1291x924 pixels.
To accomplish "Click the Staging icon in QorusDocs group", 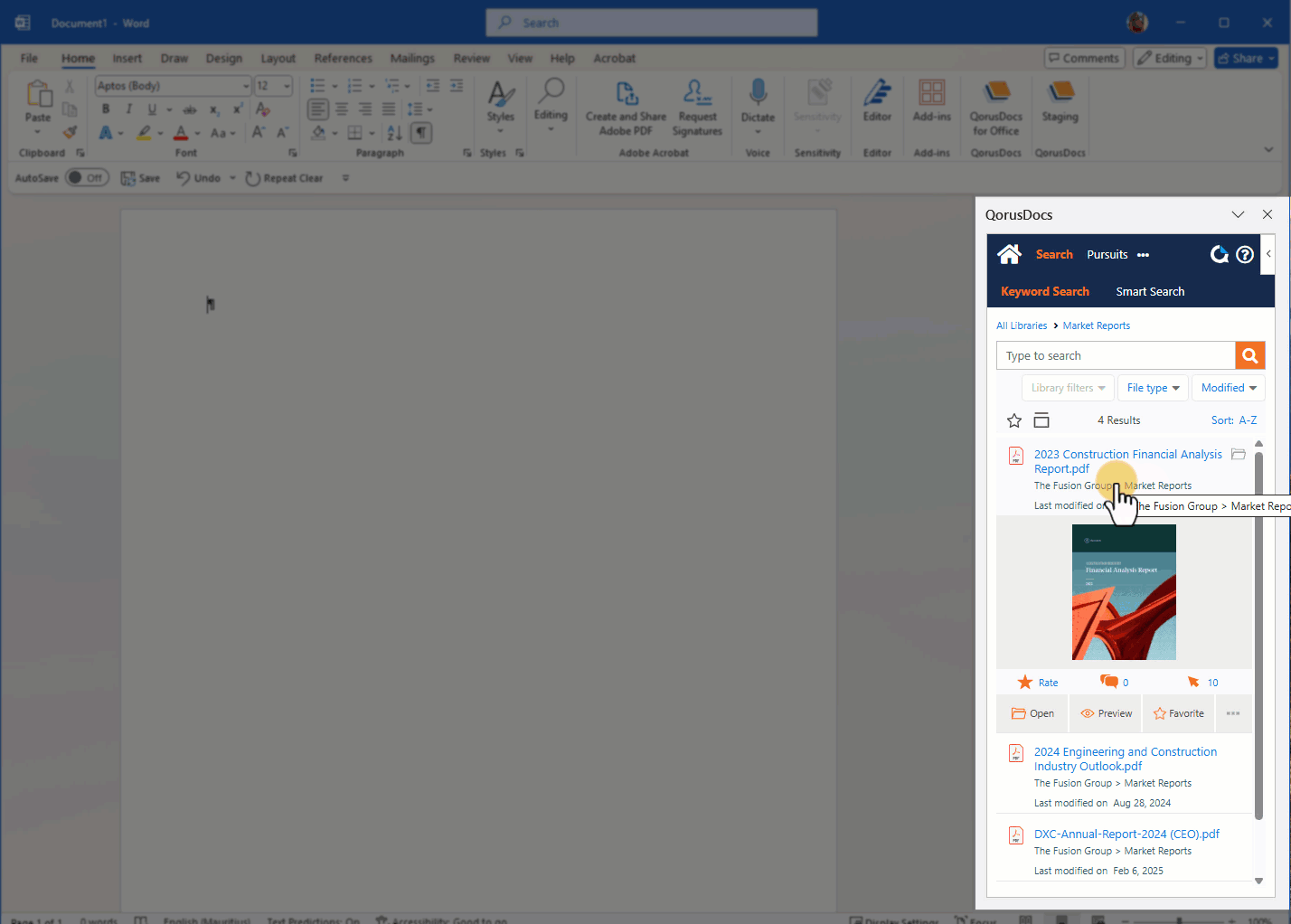I will point(1060,92).
